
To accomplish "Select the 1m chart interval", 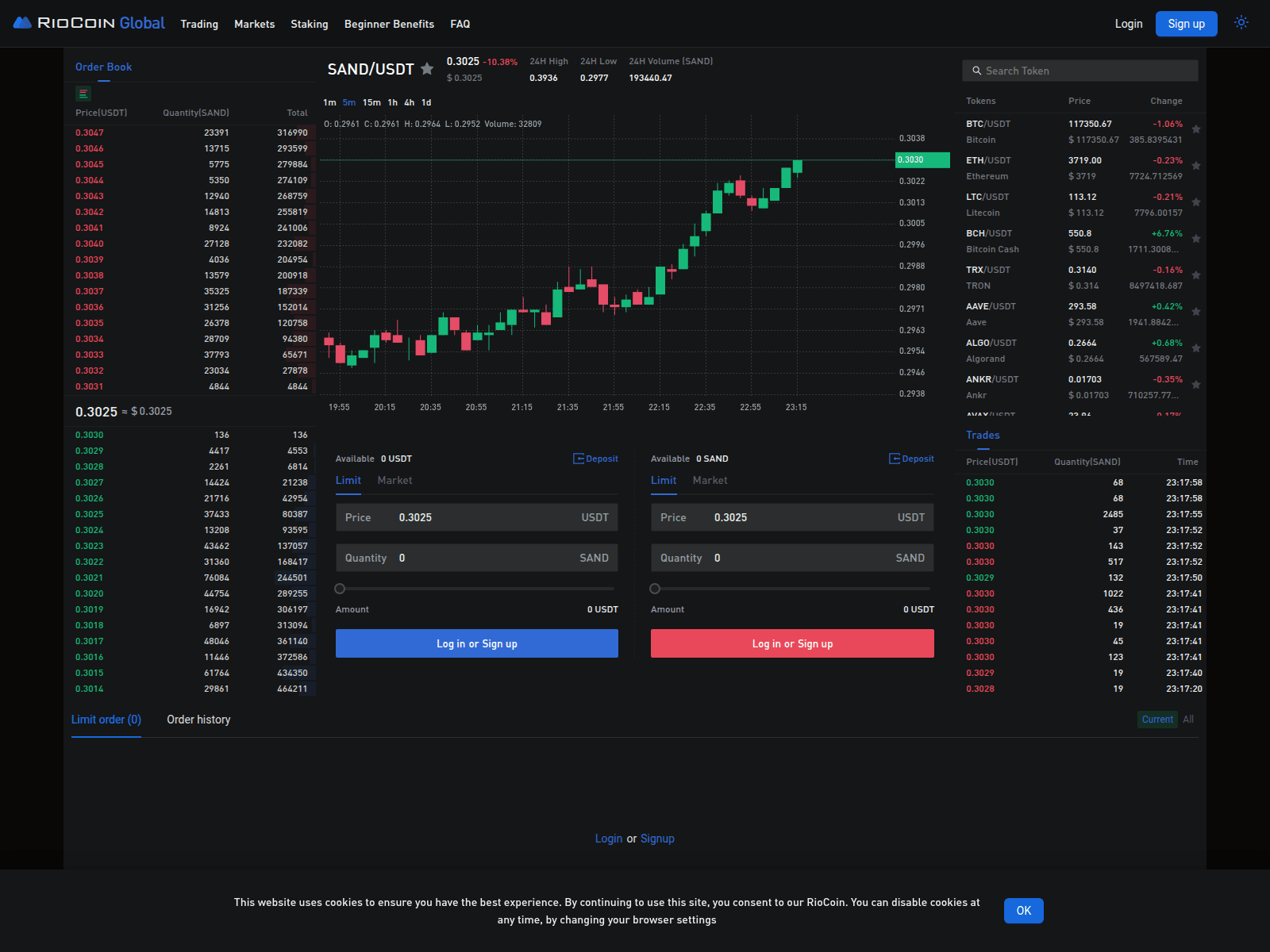I will [x=329, y=102].
